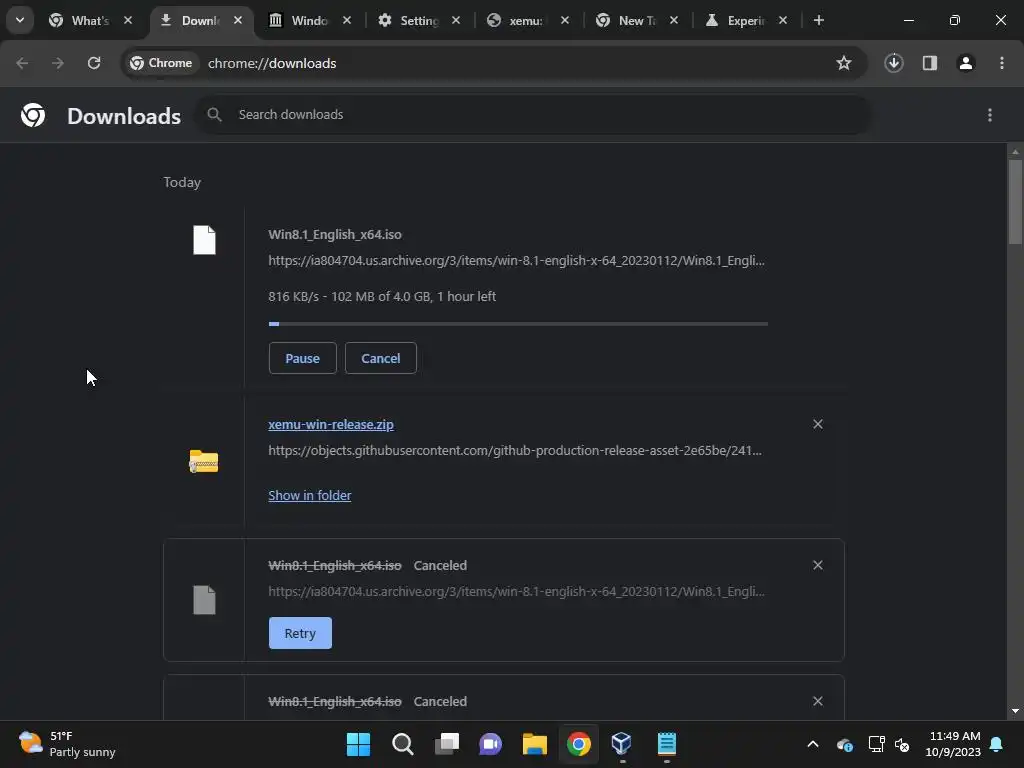Open Windows taskbar search
This screenshot has width=1024, height=768.
coord(402,744)
